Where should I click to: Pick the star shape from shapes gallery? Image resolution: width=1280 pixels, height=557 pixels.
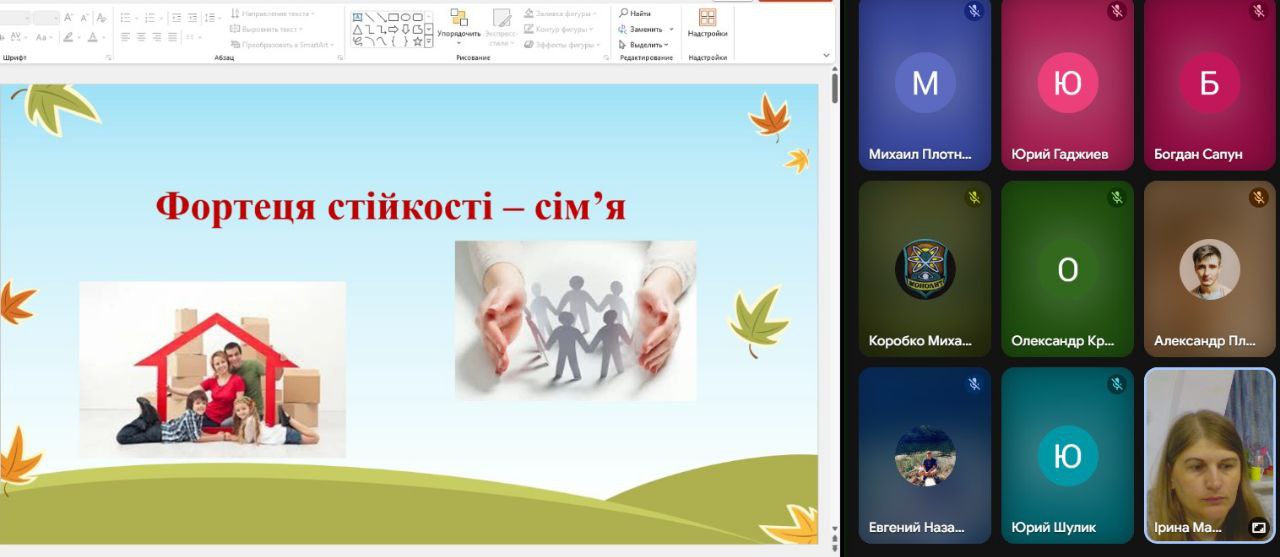click(x=418, y=41)
